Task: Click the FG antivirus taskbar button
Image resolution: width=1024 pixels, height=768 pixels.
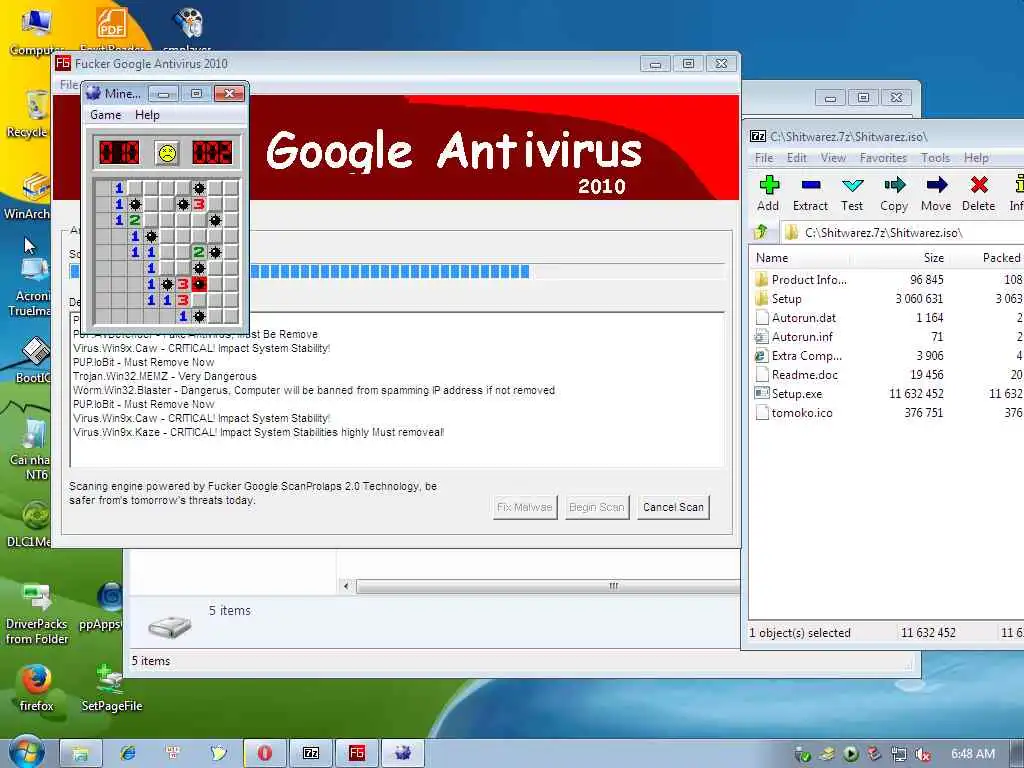Action: (x=357, y=753)
